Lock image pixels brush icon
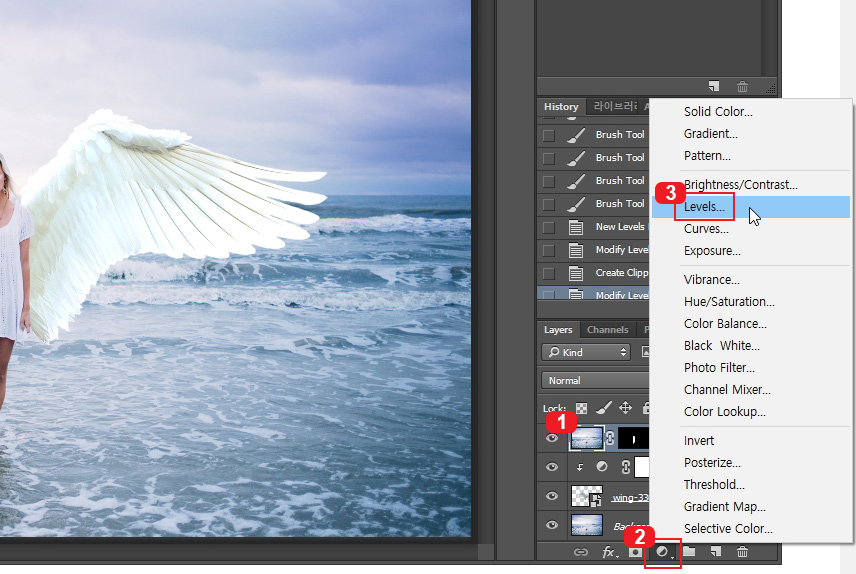The width and height of the screenshot is (856, 574). pyautogui.click(x=603, y=407)
